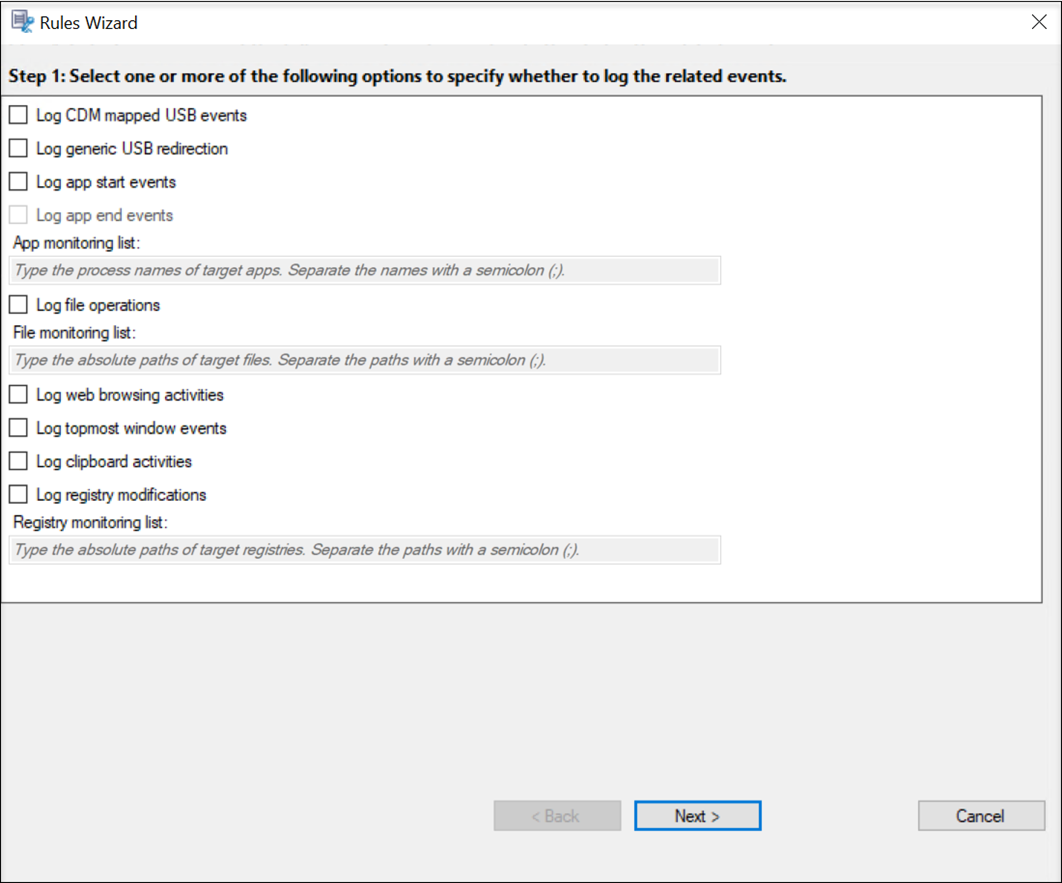Click the Registry monitoring list field
This screenshot has width=1062, height=883.
point(364,550)
